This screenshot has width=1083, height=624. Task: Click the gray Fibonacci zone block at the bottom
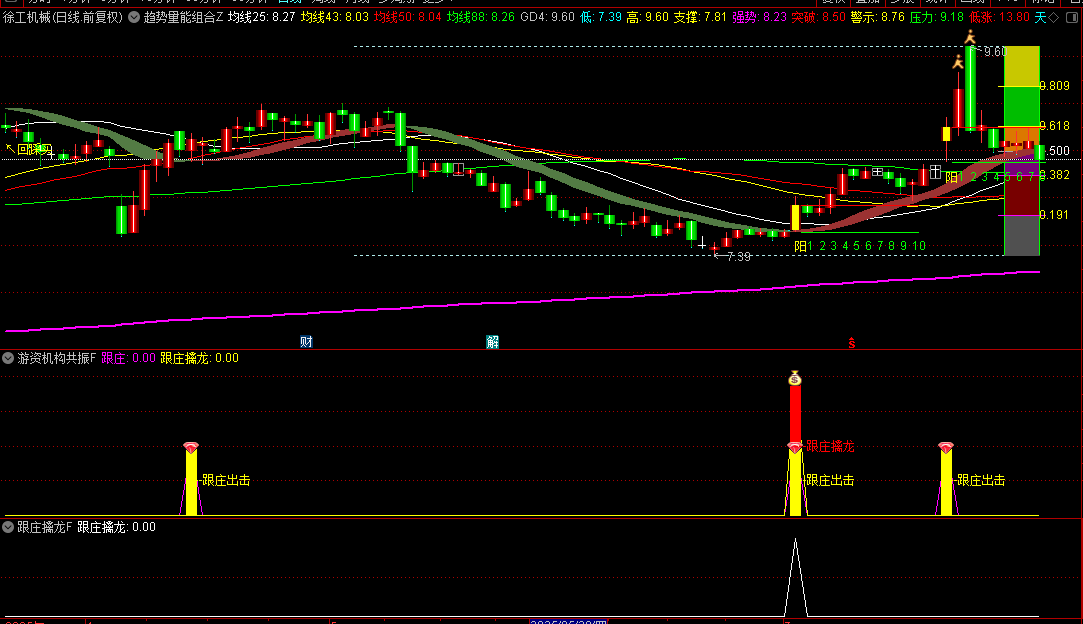coord(1022,236)
